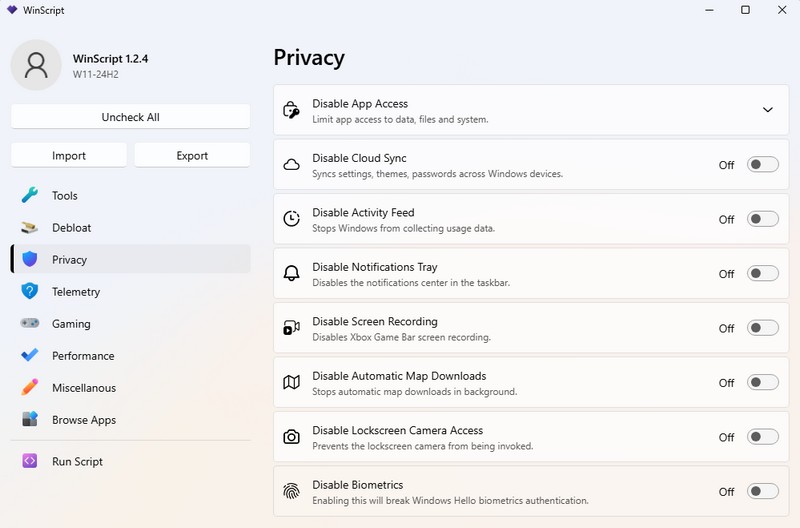
Task: Switch to the Telemetry section
Action: (76, 292)
